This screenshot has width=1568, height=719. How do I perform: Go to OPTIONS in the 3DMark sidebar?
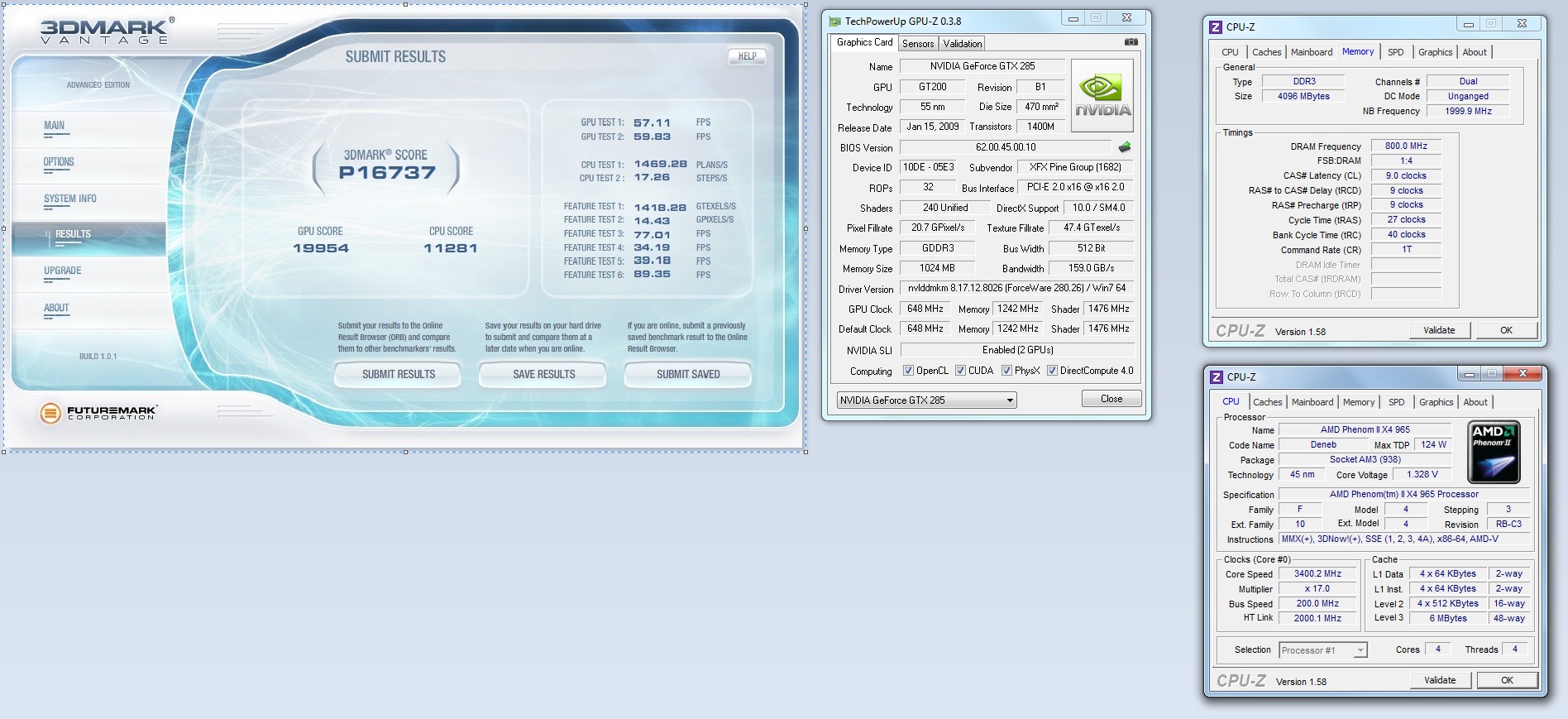[59, 162]
